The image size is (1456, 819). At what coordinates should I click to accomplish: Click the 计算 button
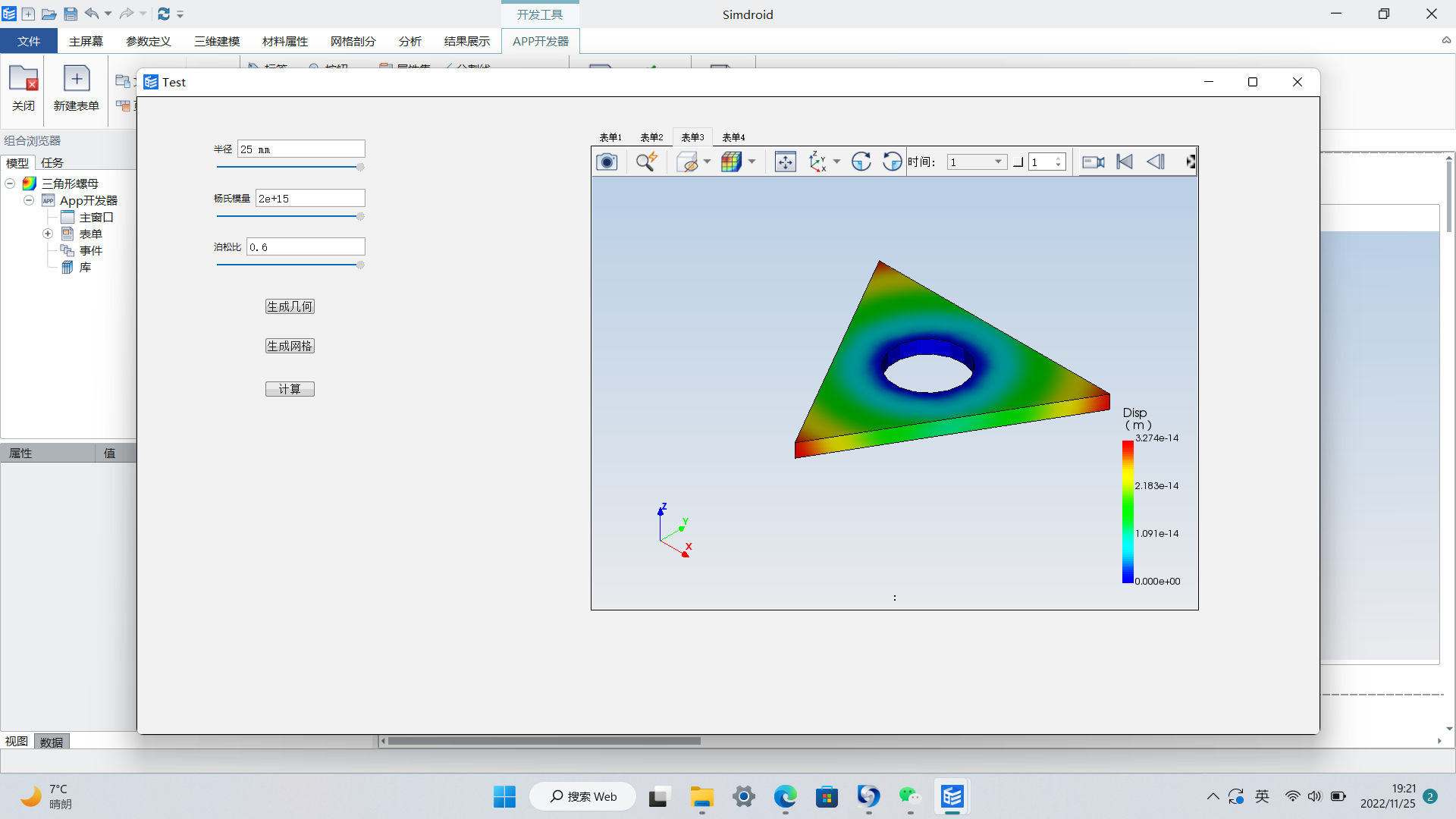(x=290, y=389)
